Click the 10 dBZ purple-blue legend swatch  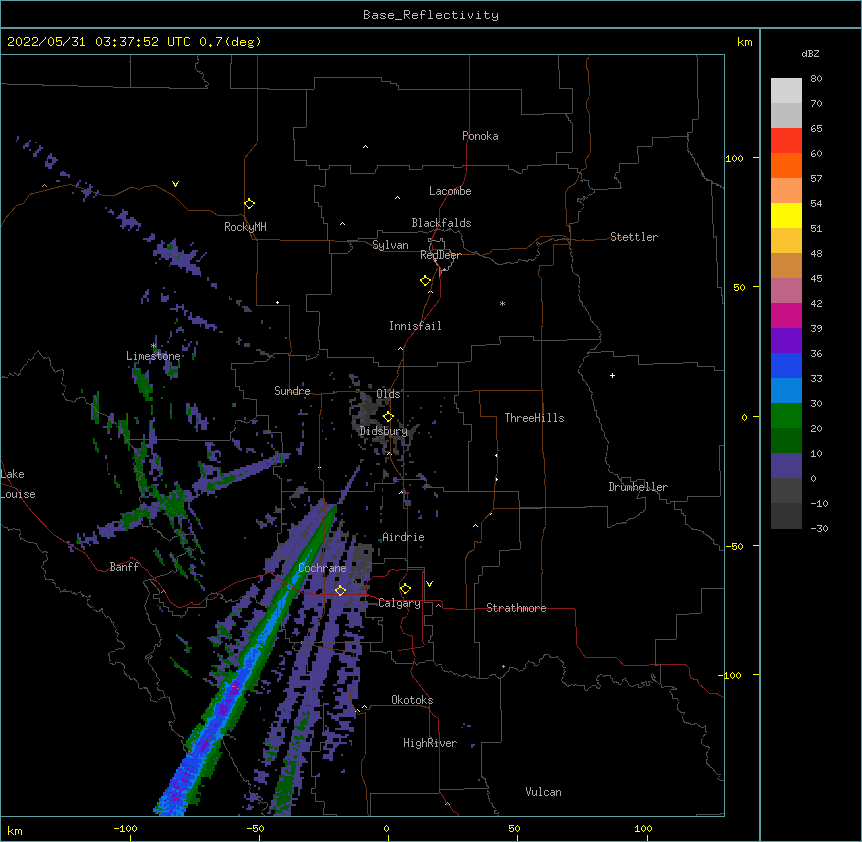[x=786, y=466]
